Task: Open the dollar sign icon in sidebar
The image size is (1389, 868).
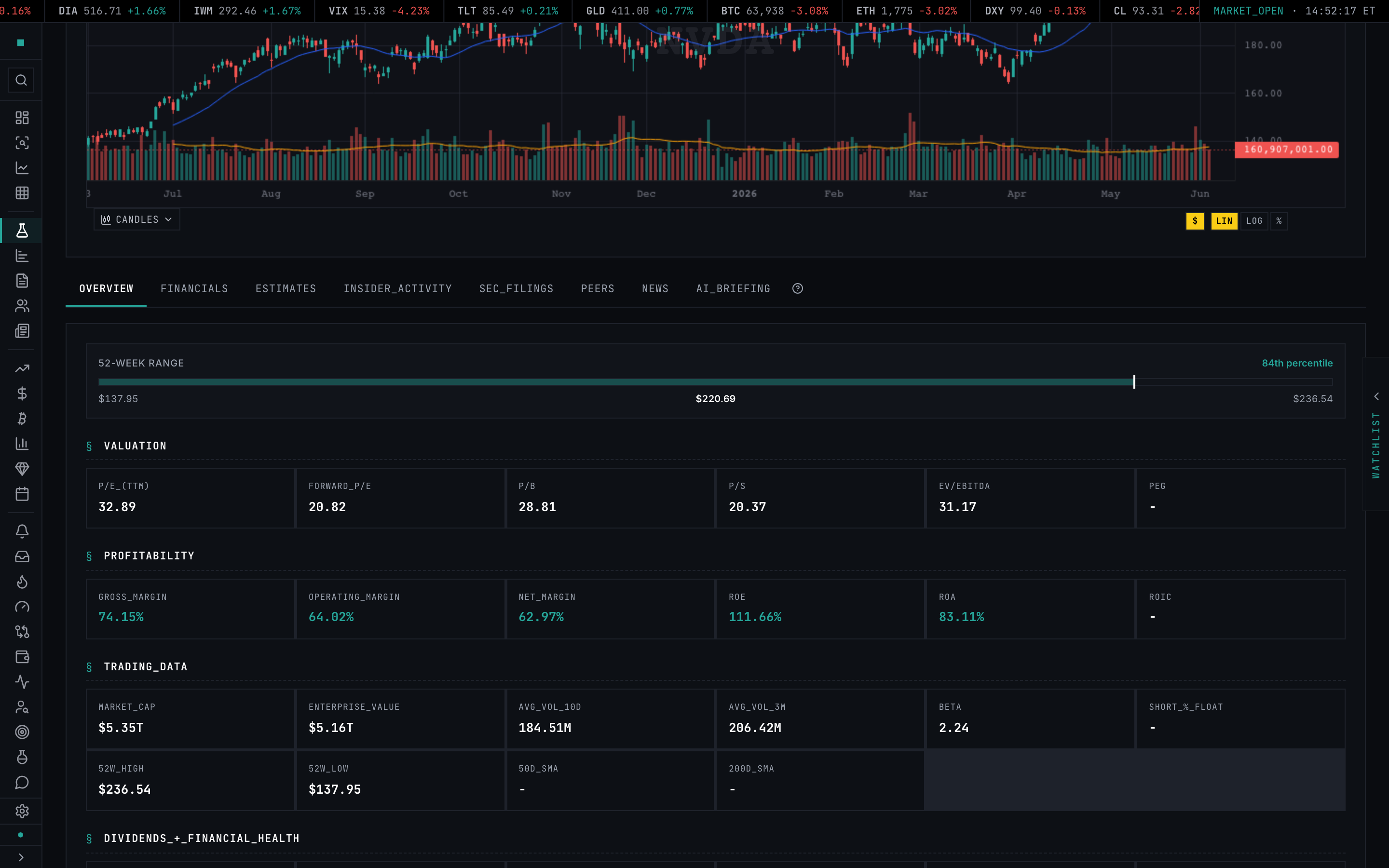Action: tap(22, 393)
